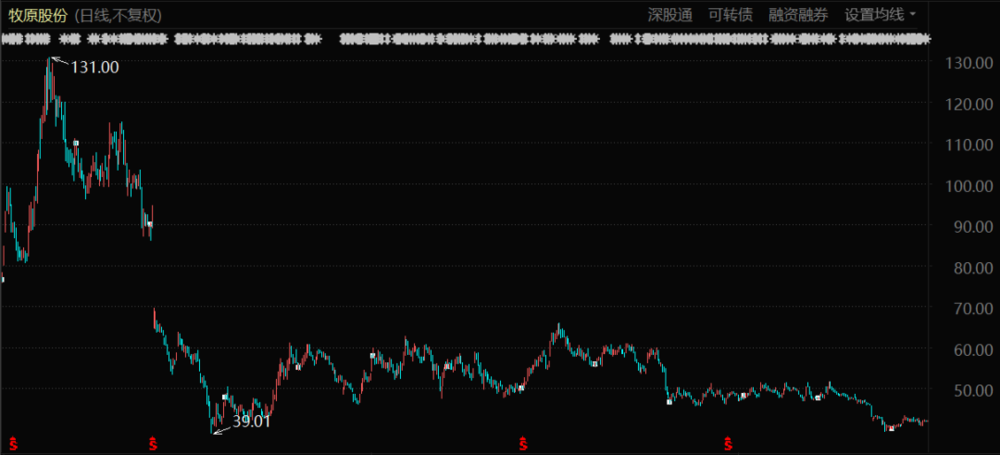
Task: Click white event marker just before the price gap
Action: click(149, 224)
